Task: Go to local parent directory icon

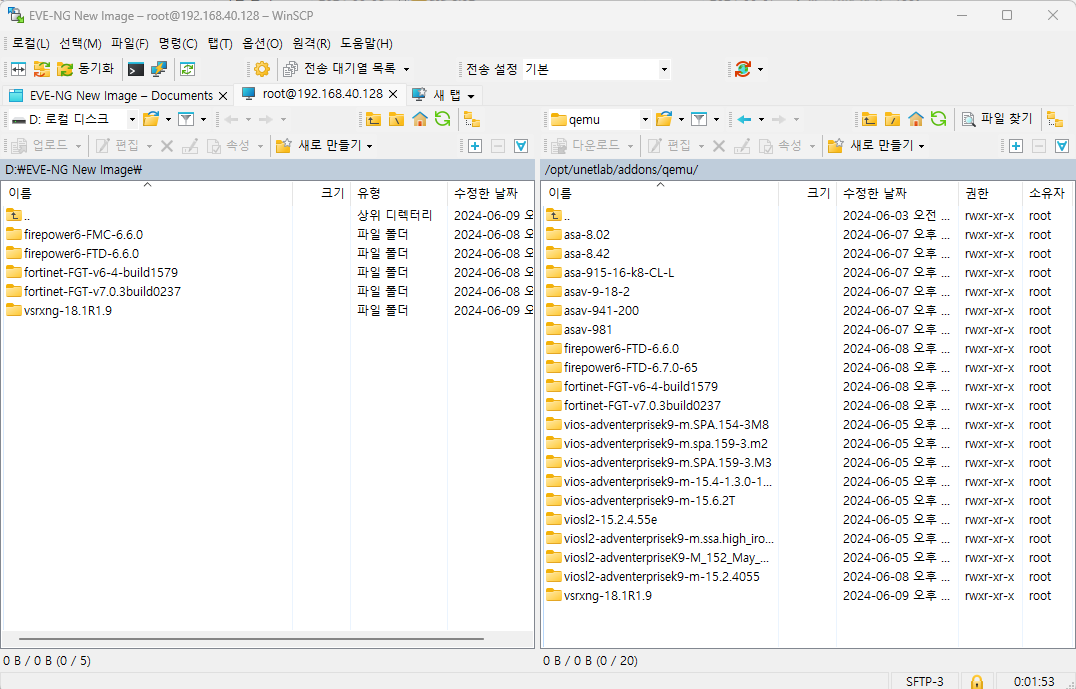Action: point(373,119)
